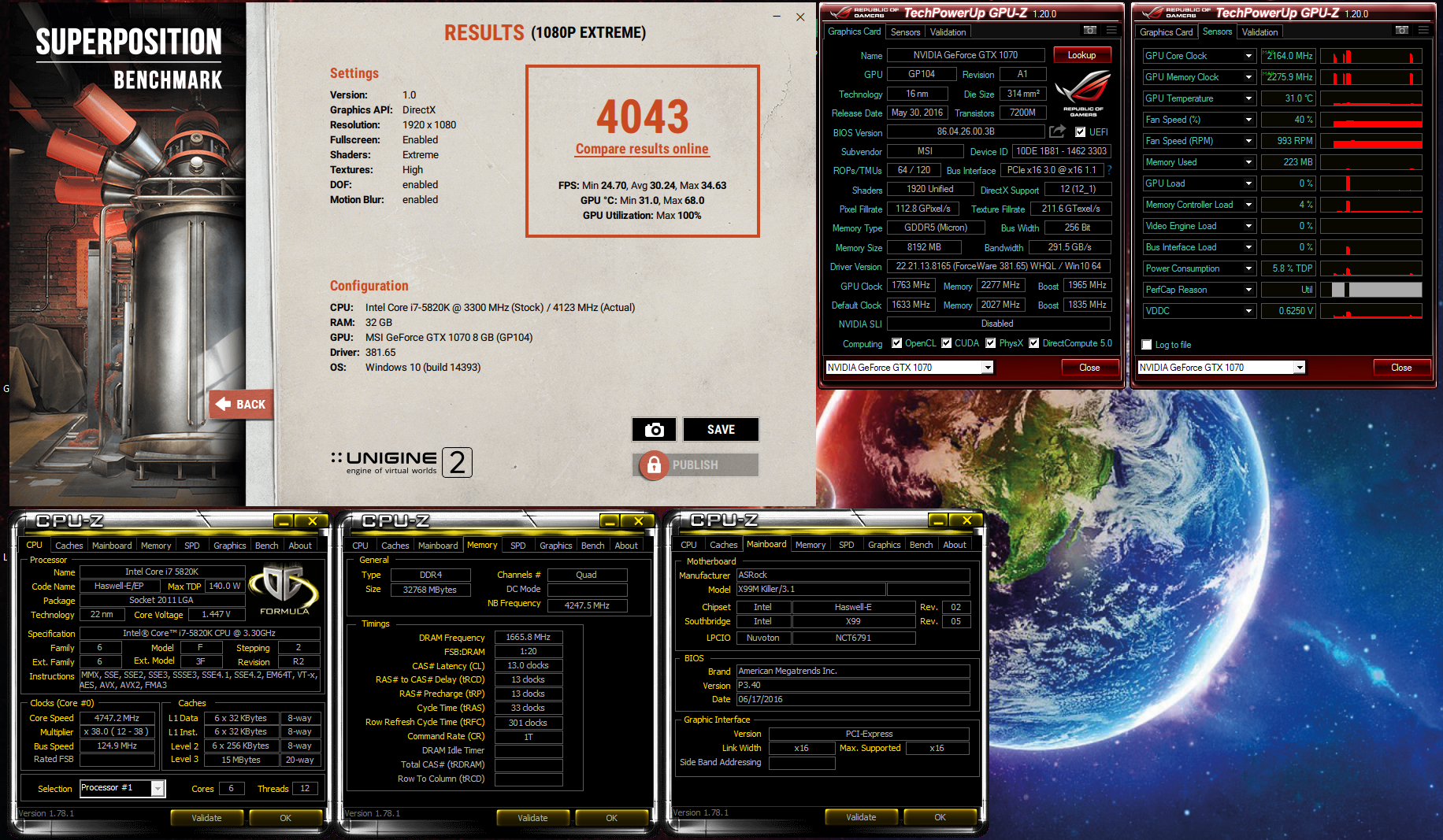Click the camera screenshot button in Superposition
Viewport: 1443px width, 840px height.
click(x=654, y=429)
